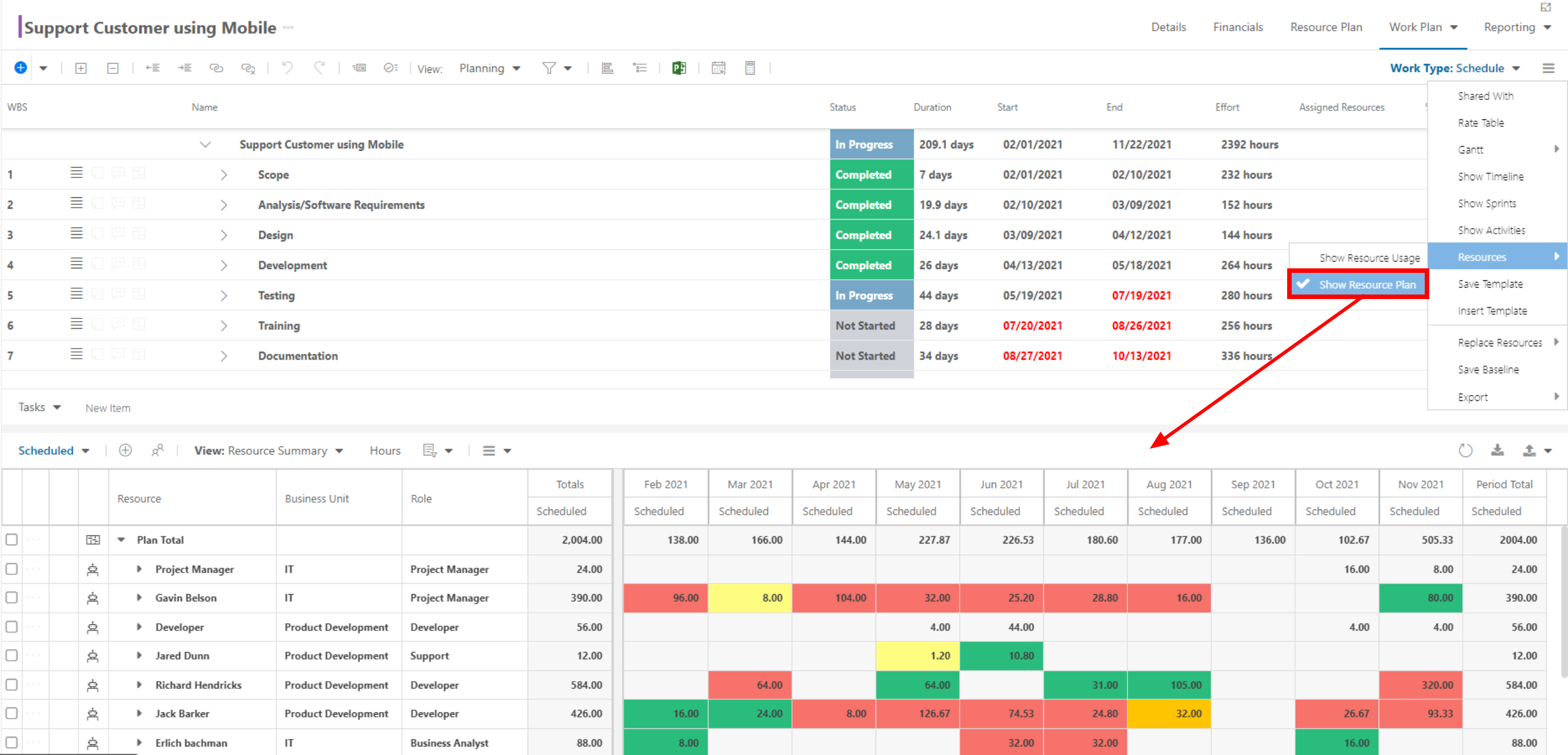The width and height of the screenshot is (1568, 755).
Task: Click the open in new window icon
Action: click(1546, 7)
